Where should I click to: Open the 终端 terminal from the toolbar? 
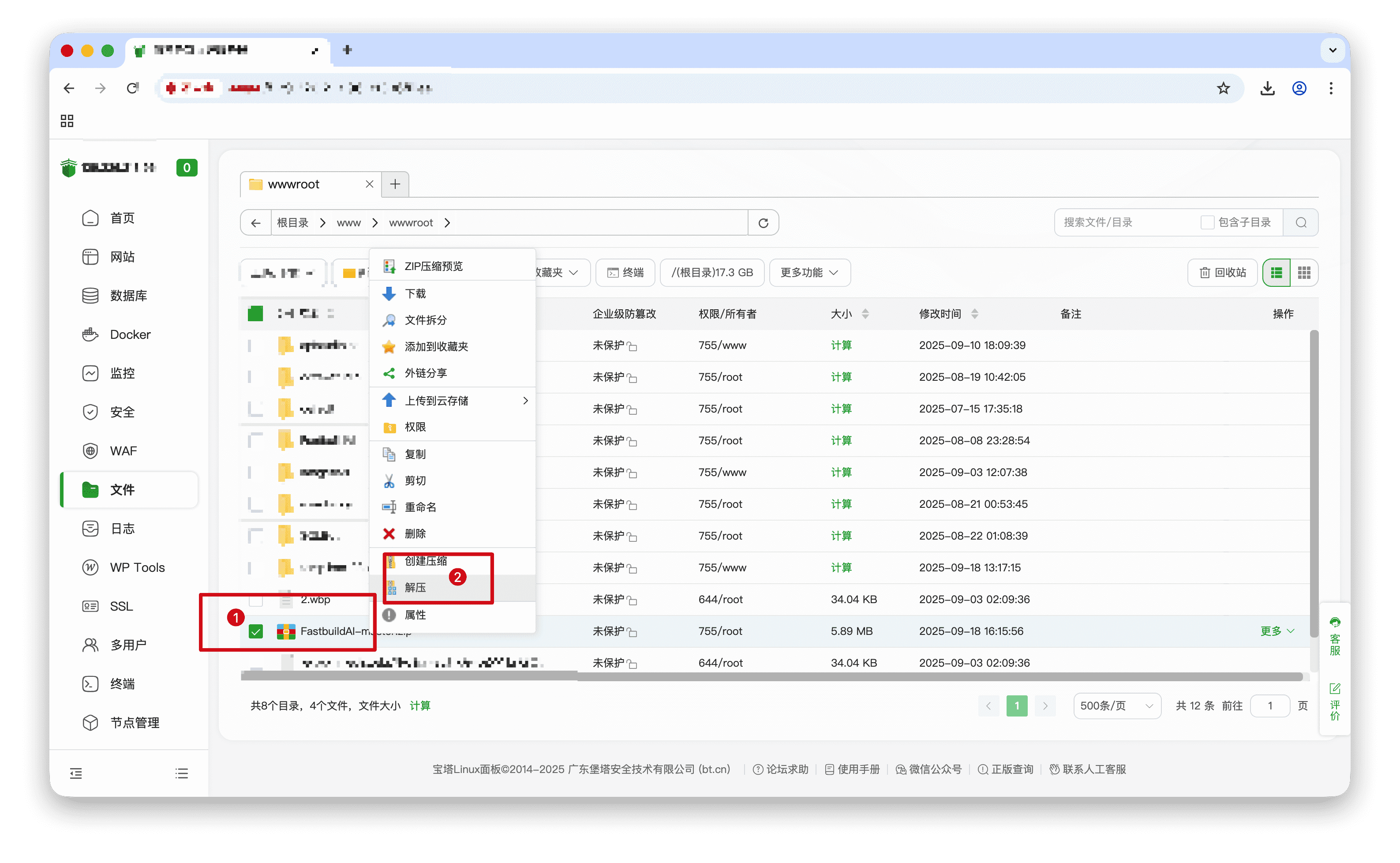625,272
